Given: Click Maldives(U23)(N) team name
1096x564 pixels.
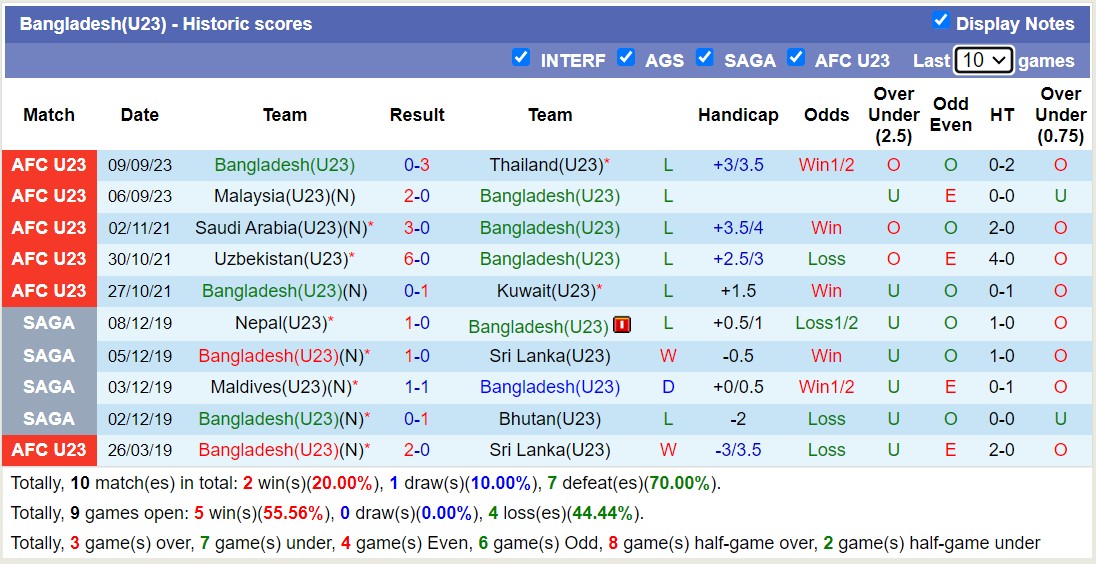Looking at the screenshot, I should click(x=281, y=387).
